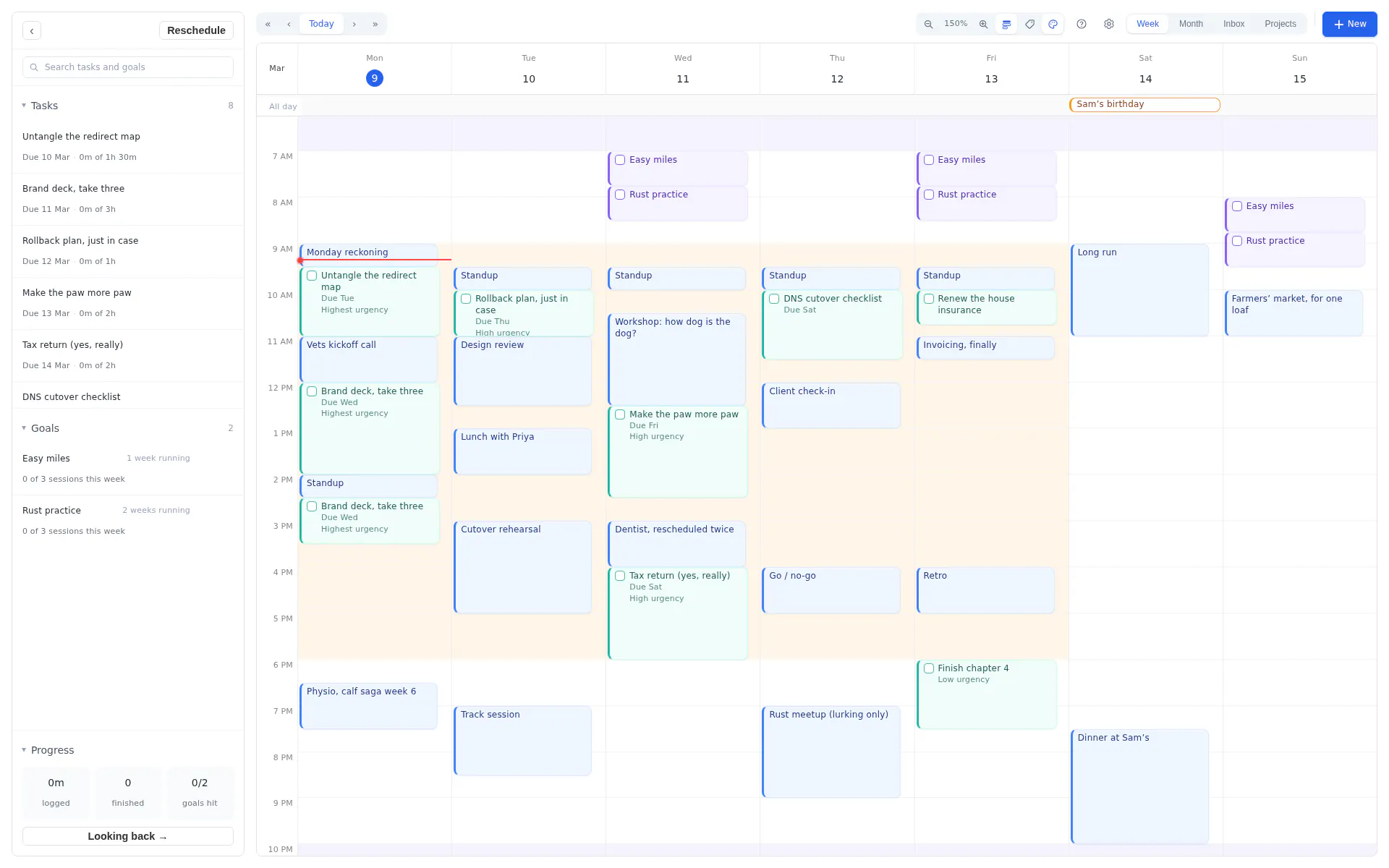The width and height of the screenshot is (1389, 868).
Task: Jump back with the double left chevron
Action: [x=268, y=24]
